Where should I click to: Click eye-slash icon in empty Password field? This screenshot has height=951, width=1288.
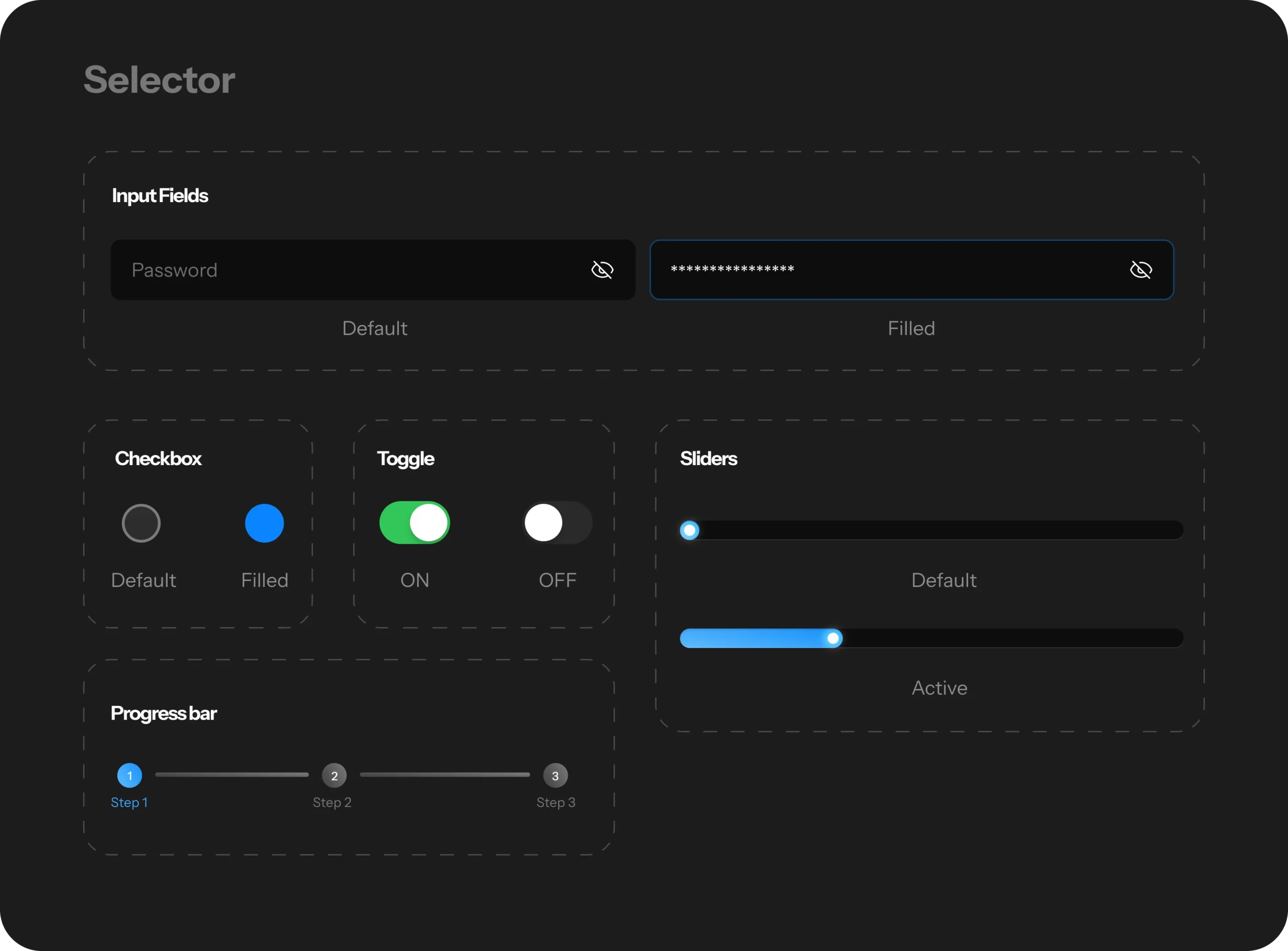pos(602,270)
